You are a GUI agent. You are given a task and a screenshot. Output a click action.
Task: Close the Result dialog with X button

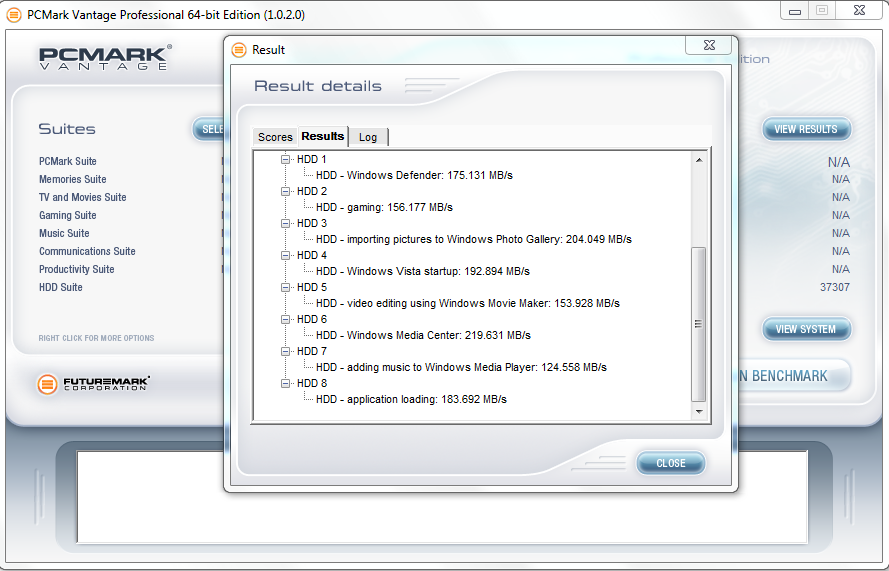coord(709,45)
